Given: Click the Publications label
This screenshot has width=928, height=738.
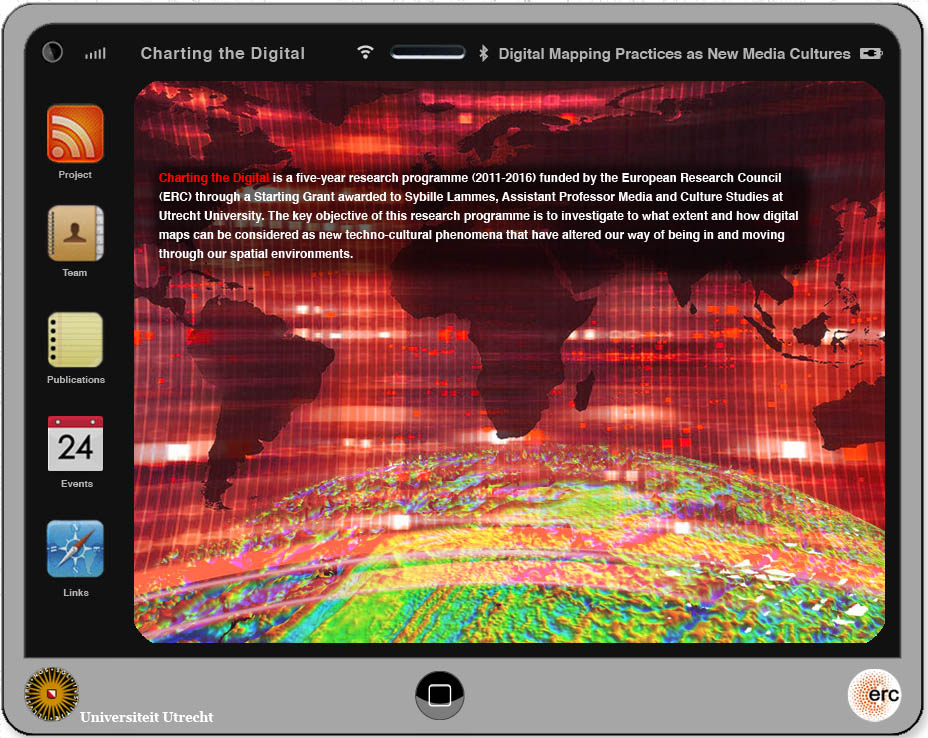Looking at the screenshot, I should [76, 379].
